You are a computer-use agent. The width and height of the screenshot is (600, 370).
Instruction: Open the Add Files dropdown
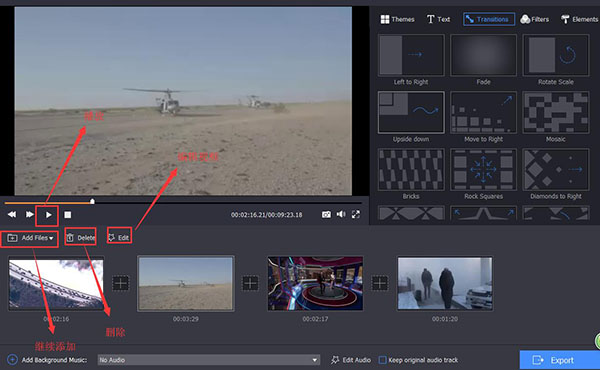coord(30,238)
